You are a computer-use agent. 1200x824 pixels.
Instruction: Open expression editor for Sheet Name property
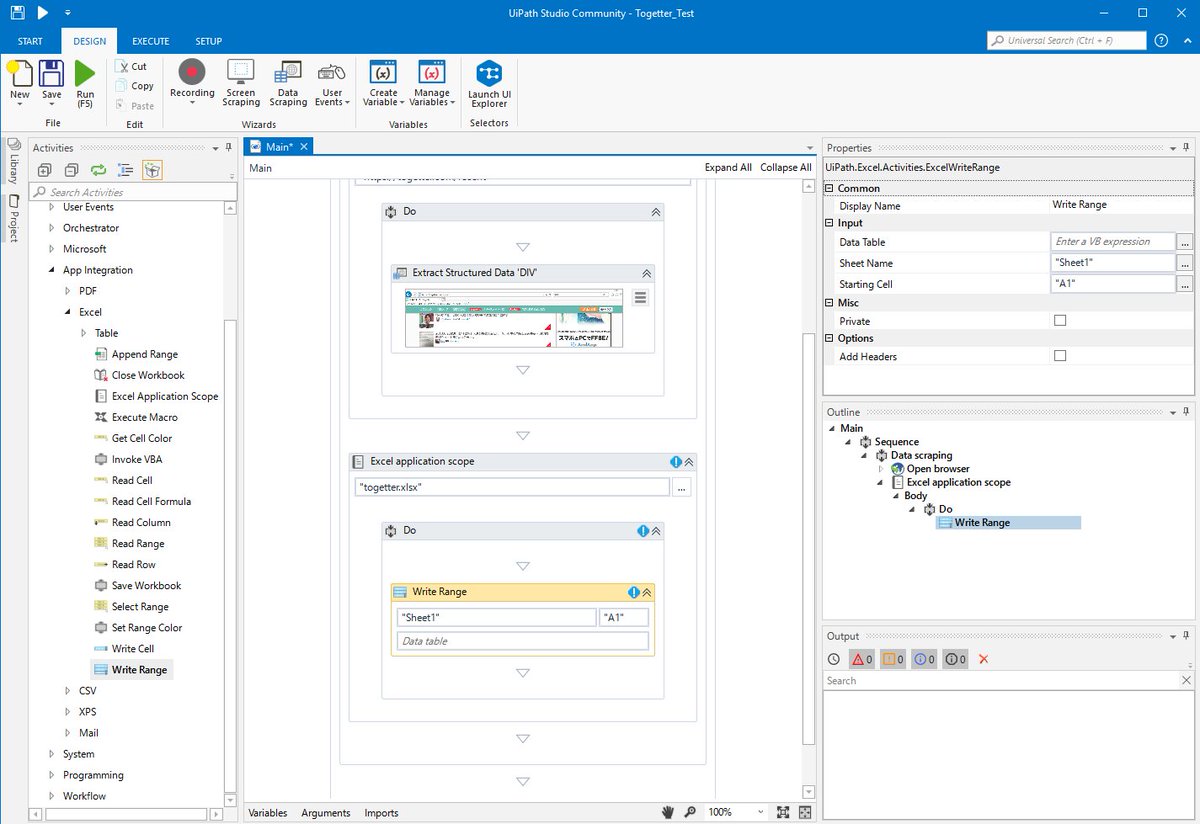coord(1185,263)
